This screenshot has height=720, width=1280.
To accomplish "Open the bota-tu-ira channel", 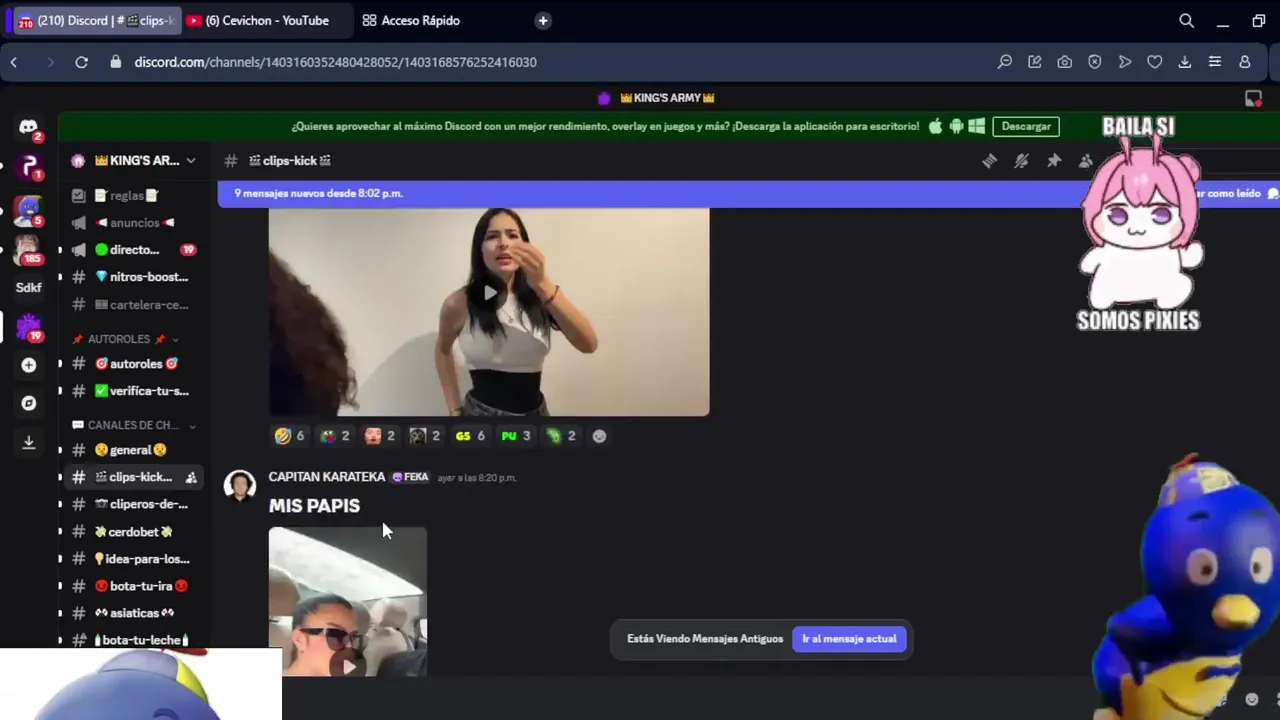I will pos(134,586).
